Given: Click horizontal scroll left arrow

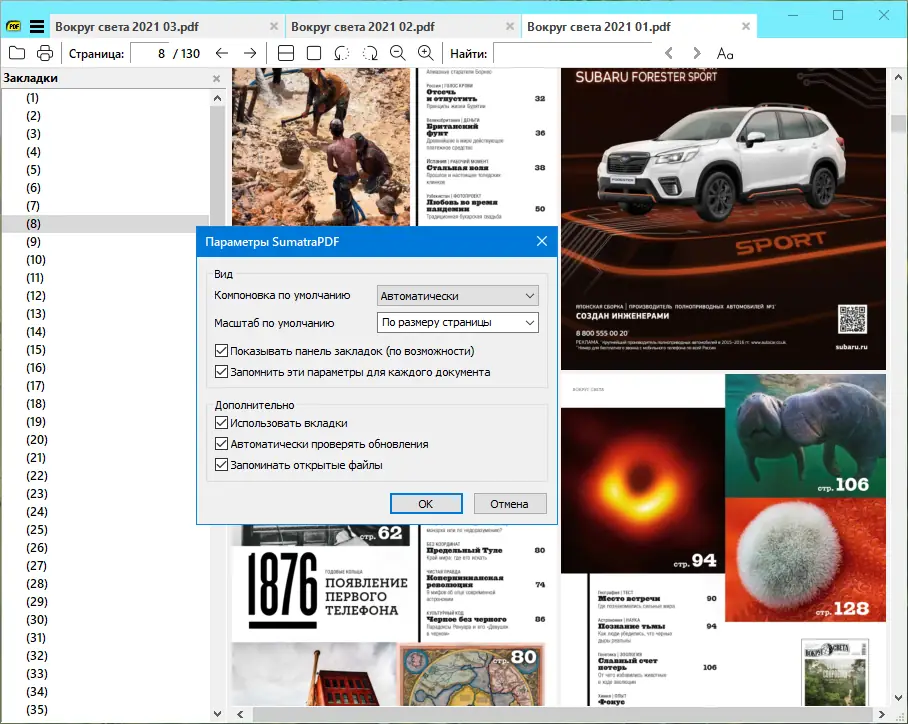Looking at the screenshot, I should (240, 714).
